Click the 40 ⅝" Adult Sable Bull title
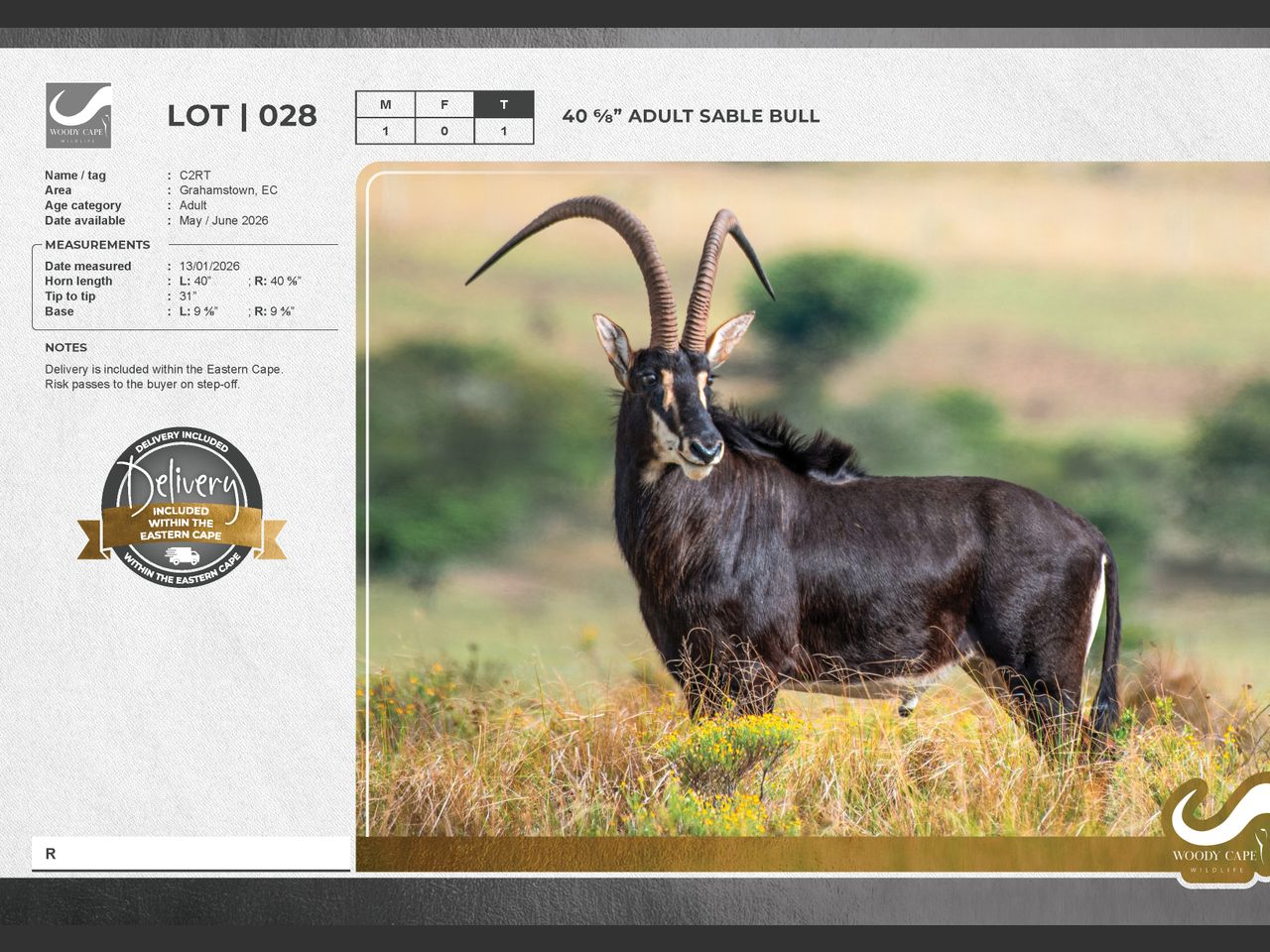Viewport: 1270px width, 952px height. 691,116
